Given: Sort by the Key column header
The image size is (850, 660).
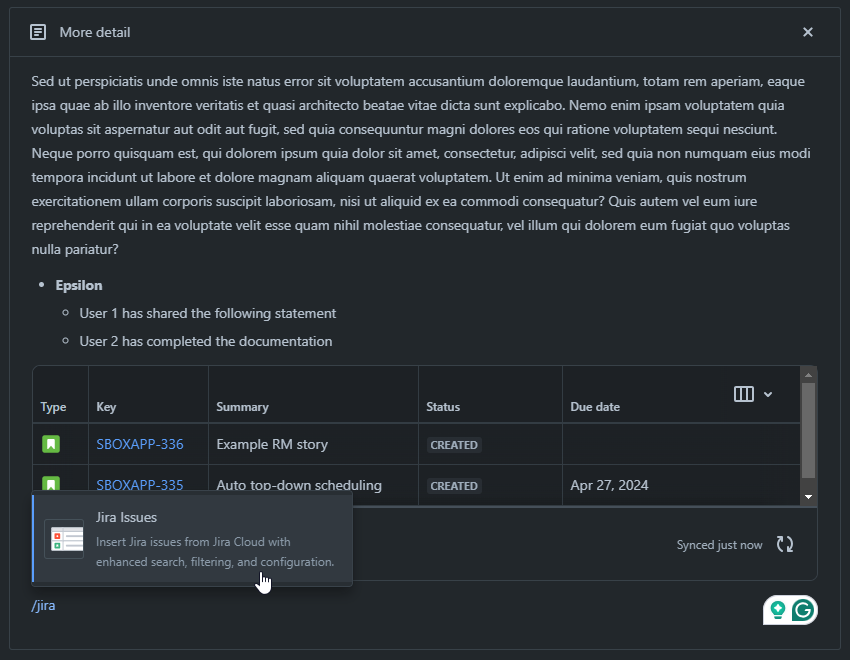Looking at the screenshot, I should coord(106,407).
